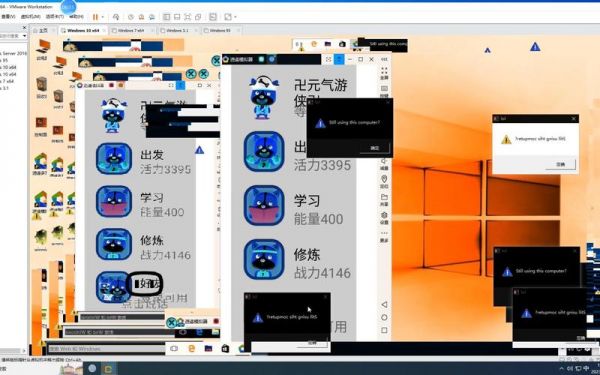Image resolution: width=600 pixels, height=375 pixels.
Task: Click the Android recent apps square button
Action: (x=384, y=330)
